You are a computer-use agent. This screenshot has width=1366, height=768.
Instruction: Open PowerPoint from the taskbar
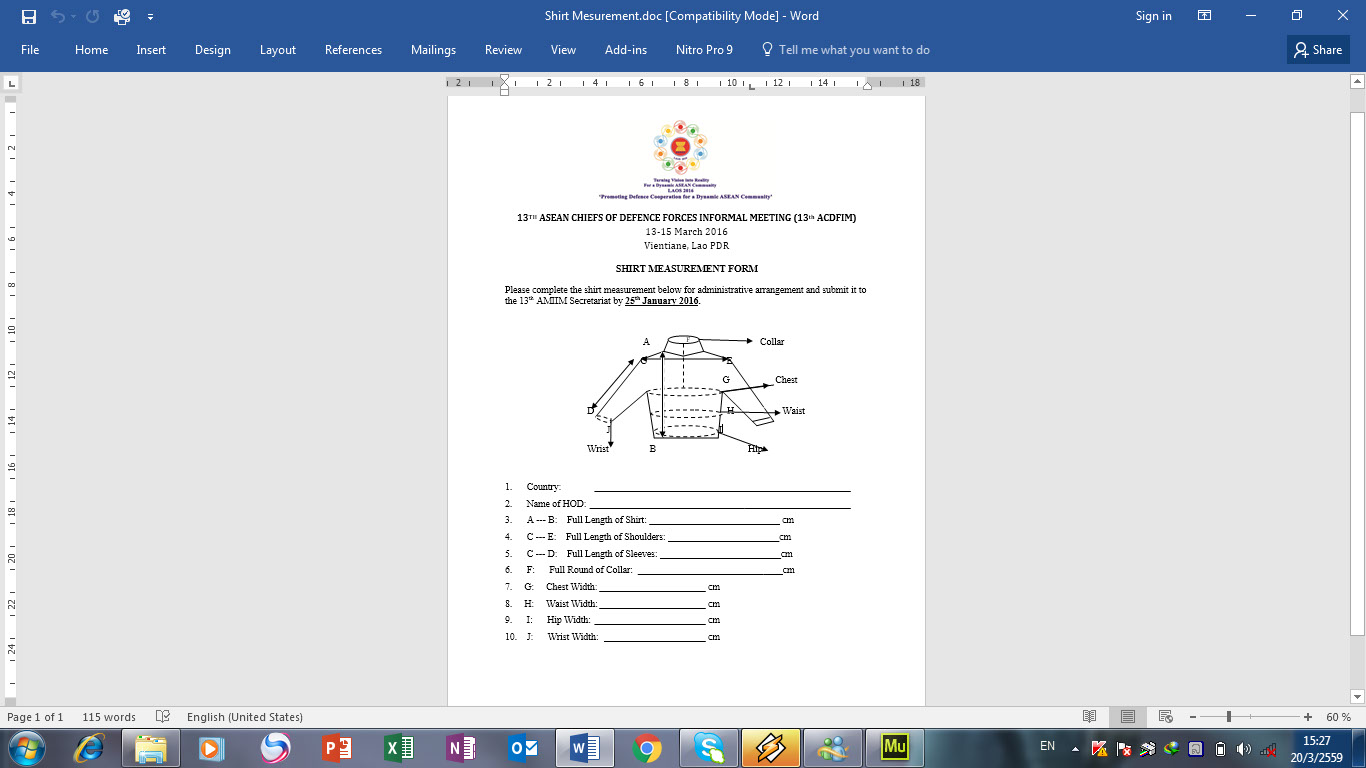click(337, 748)
